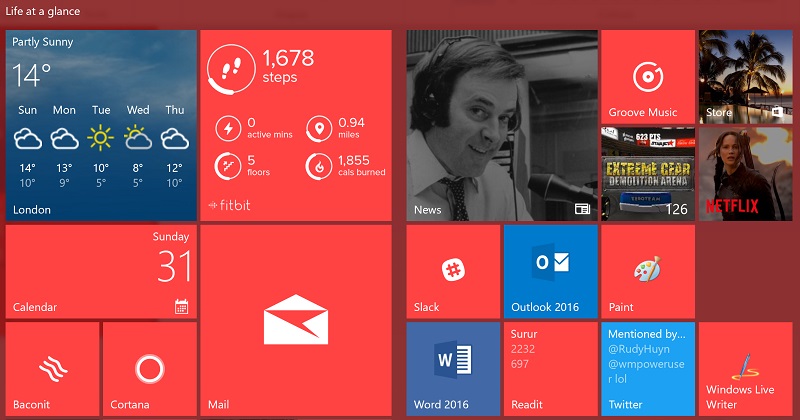
Task: Click the Partly Sunny weather heading
Action: (43, 42)
